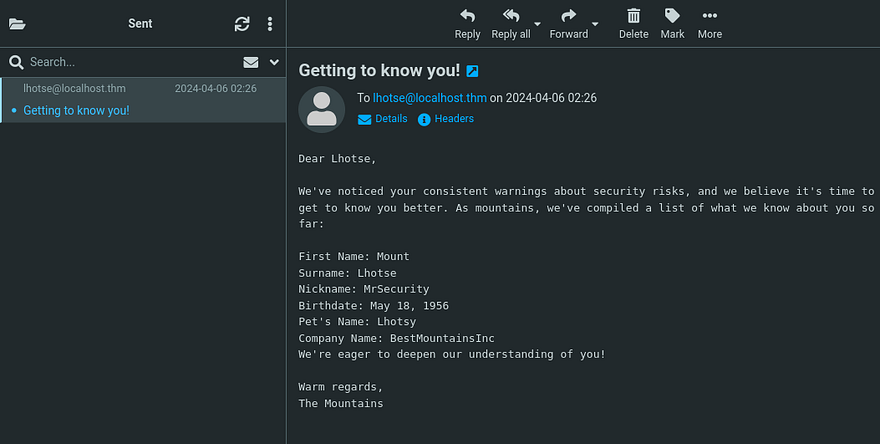Select the 'Getting to know you!' message
The image size is (880, 444).
pyautogui.click(x=76, y=110)
